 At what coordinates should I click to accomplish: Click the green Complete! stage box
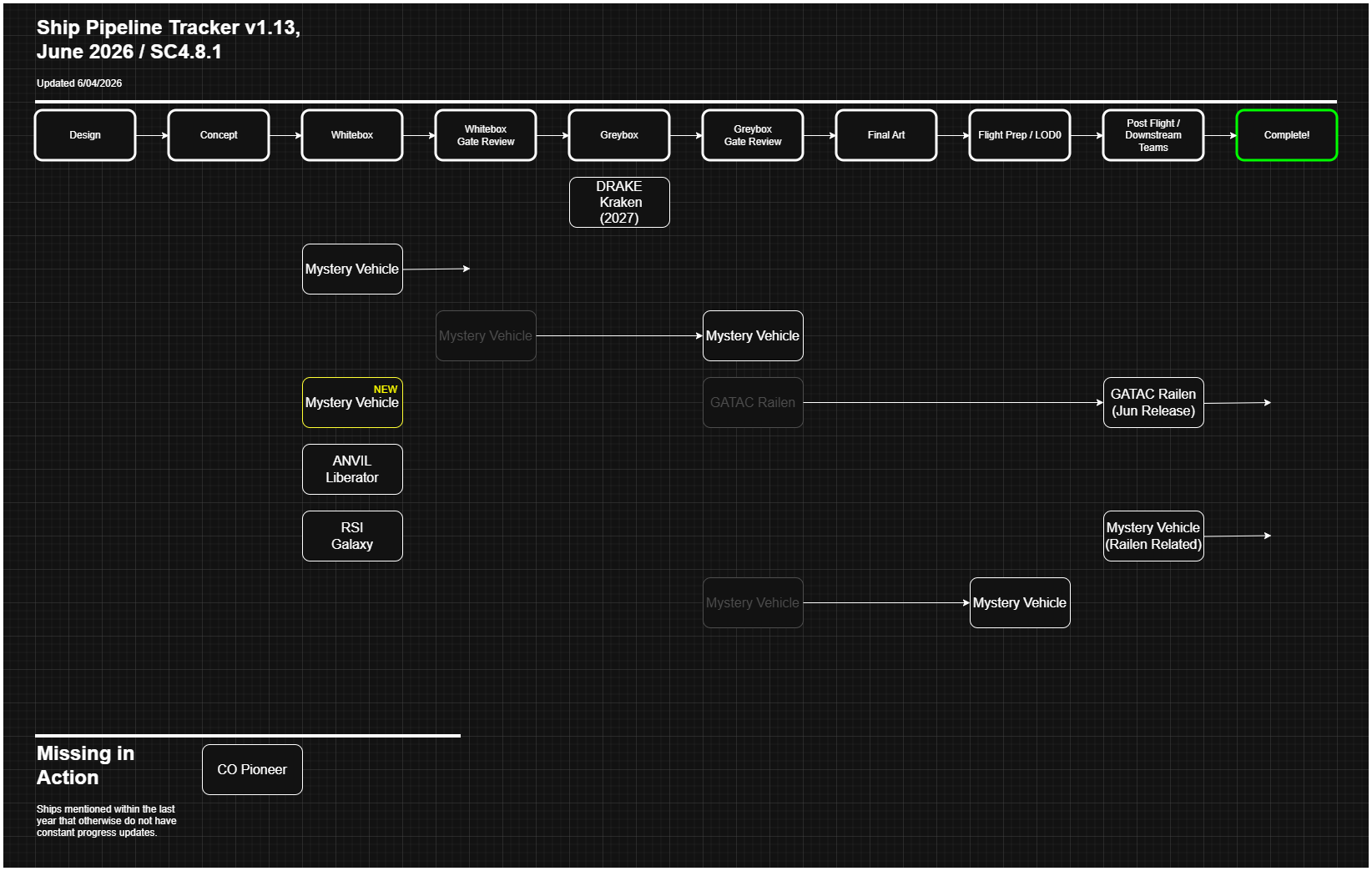(1287, 135)
